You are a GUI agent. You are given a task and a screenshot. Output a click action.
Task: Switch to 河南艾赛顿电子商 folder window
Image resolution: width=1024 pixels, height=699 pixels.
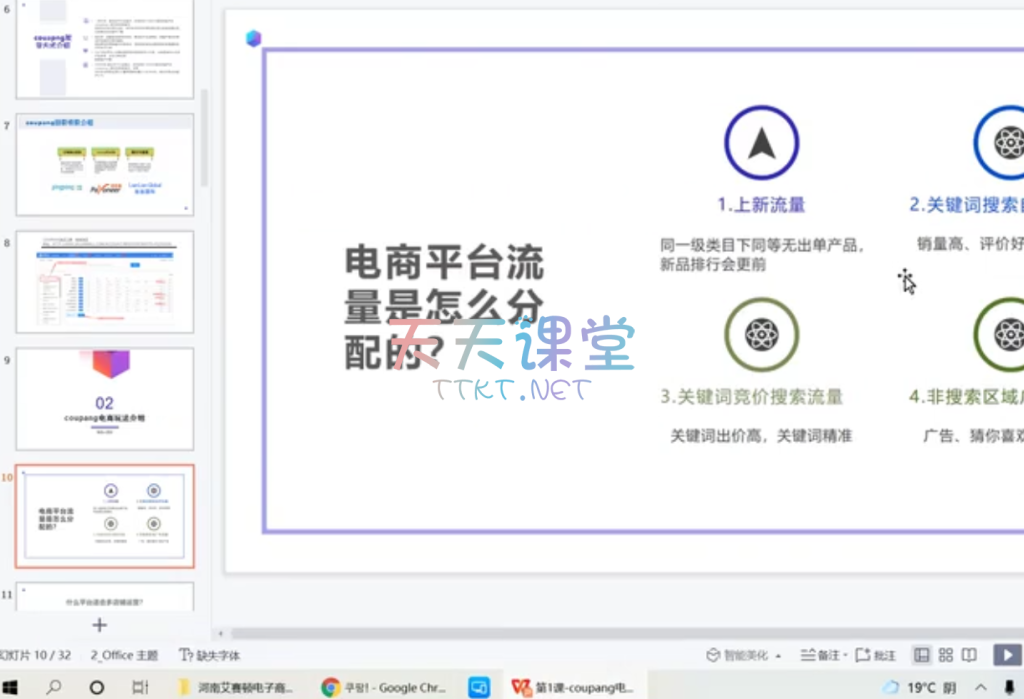[x=236, y=687]
